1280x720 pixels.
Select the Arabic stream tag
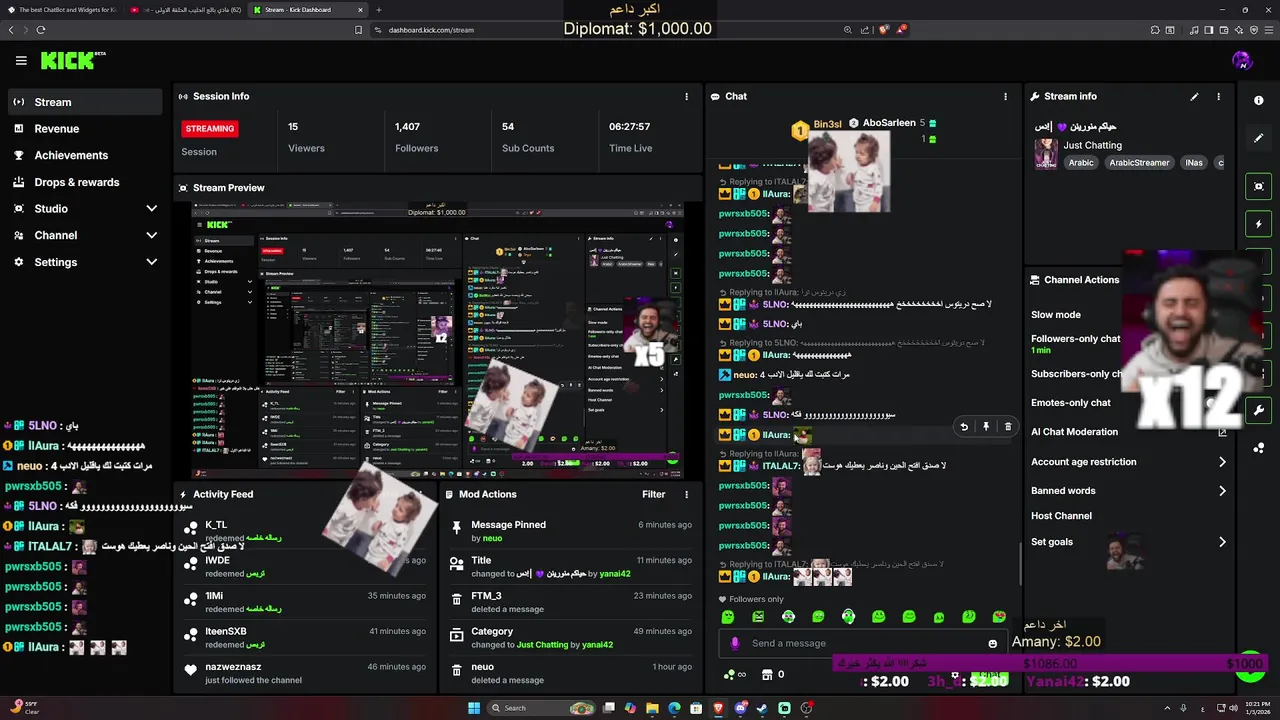point(1081,163)
